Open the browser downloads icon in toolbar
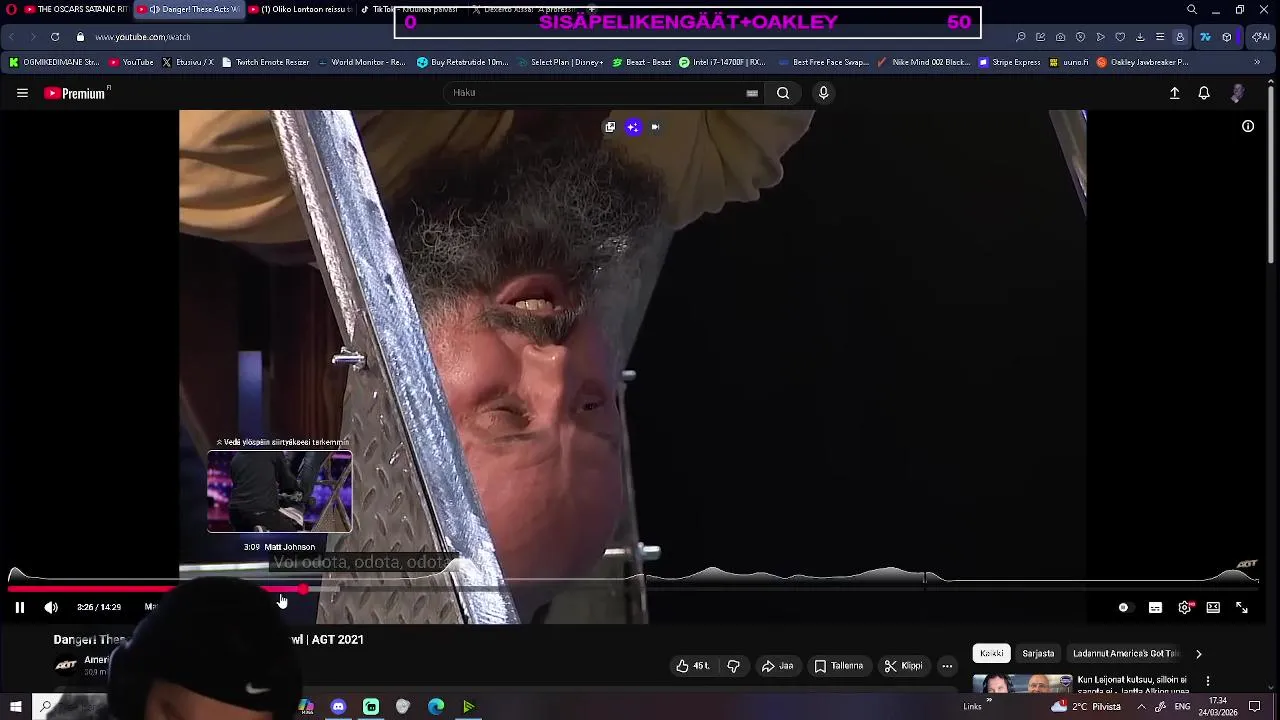The width and height of the screenshot is (1280, 720). [x=1140, y=37]
